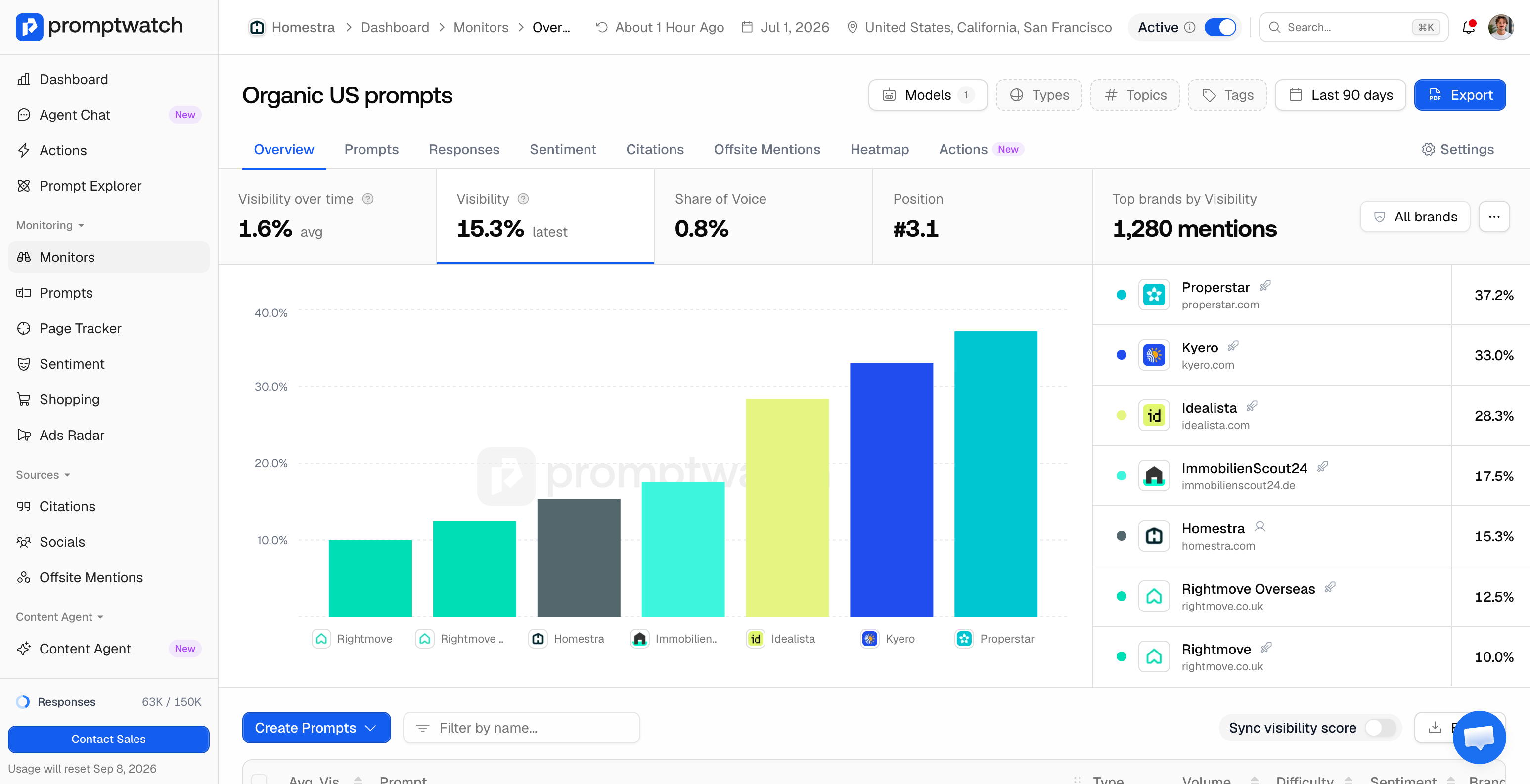Switch to the Sentiment tab

pos(562,150)
